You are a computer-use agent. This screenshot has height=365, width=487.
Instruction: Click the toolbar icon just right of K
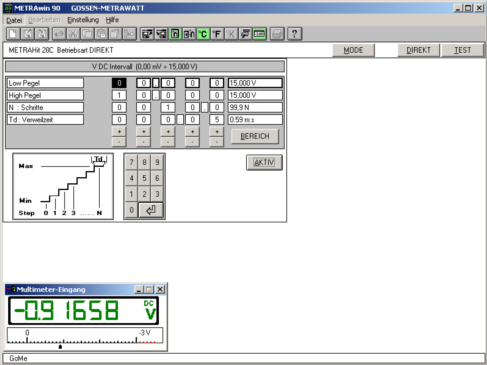[x=245, y=34]
